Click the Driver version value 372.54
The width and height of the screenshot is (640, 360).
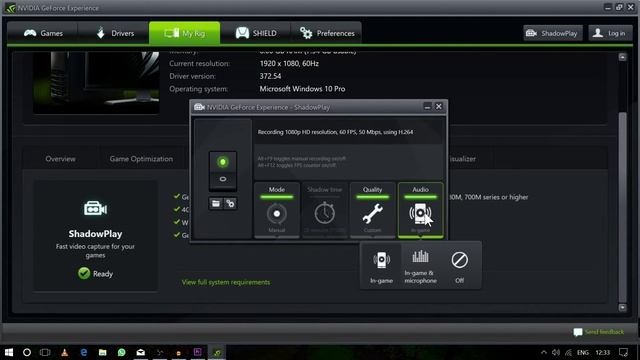[270, 76]
